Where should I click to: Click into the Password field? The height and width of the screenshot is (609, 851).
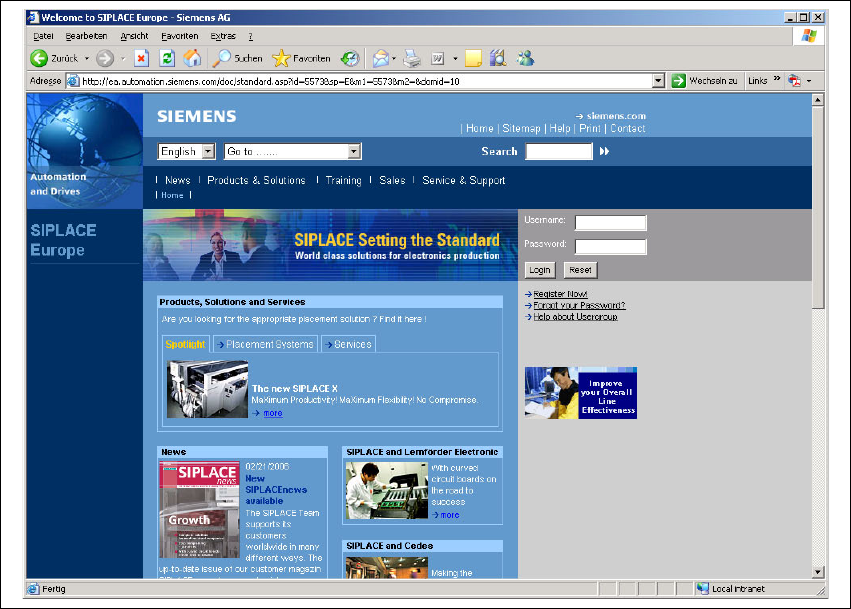click(611, 246)
